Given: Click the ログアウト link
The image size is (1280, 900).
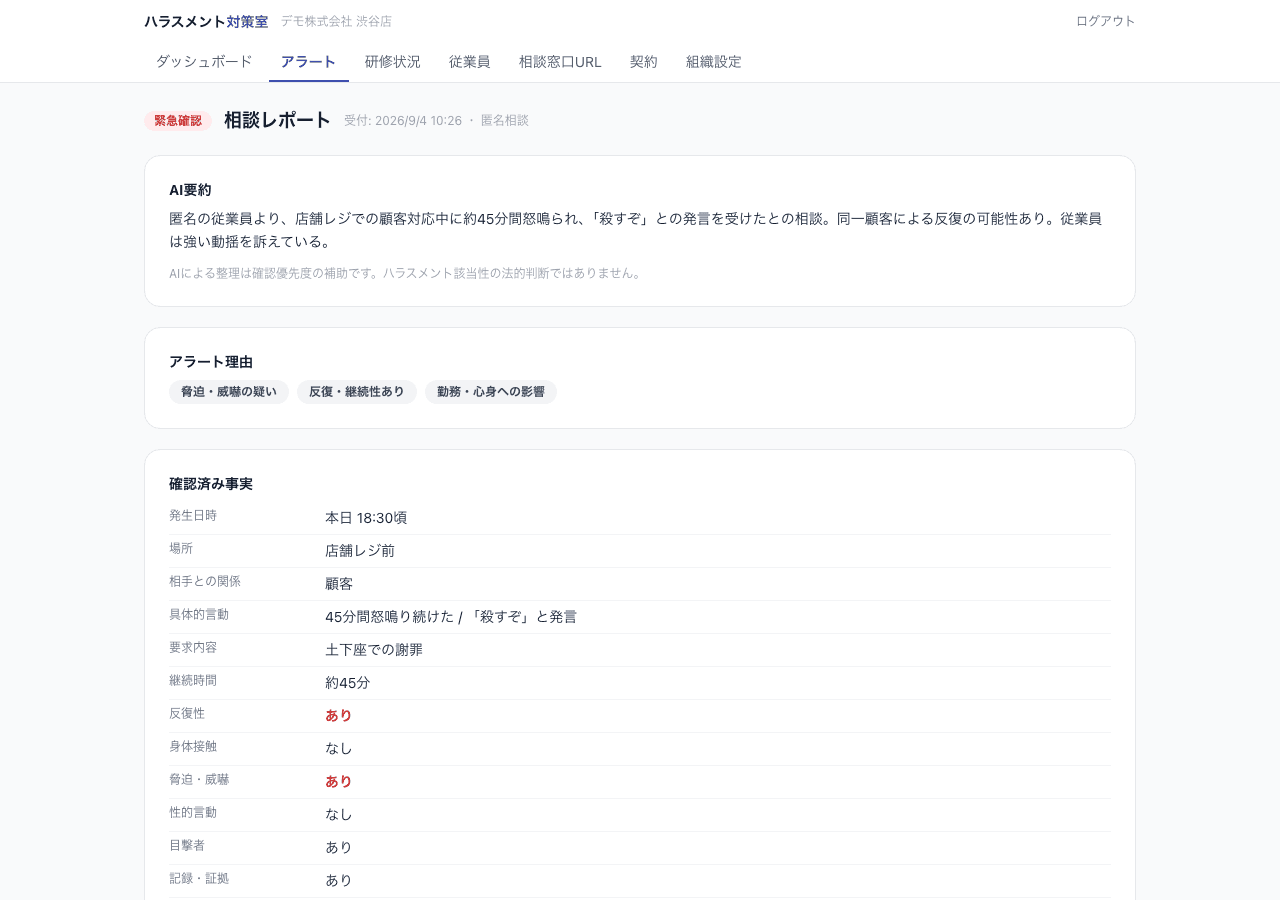Looking at the screenshot, I should (1105, 21).
